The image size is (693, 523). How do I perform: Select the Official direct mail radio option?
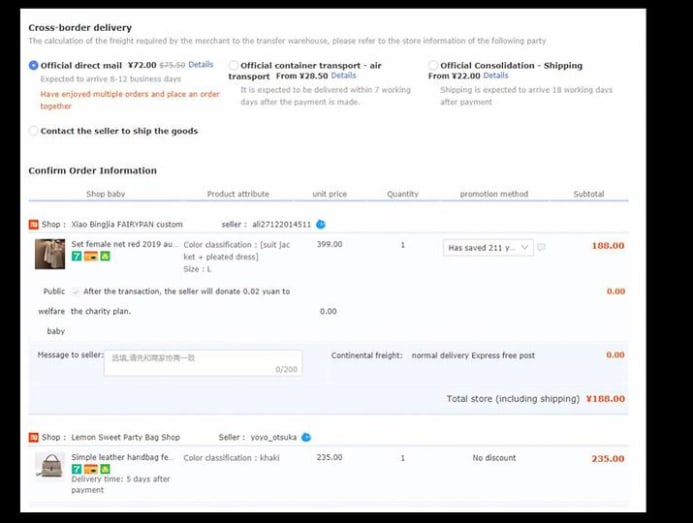tap(33, 65)
